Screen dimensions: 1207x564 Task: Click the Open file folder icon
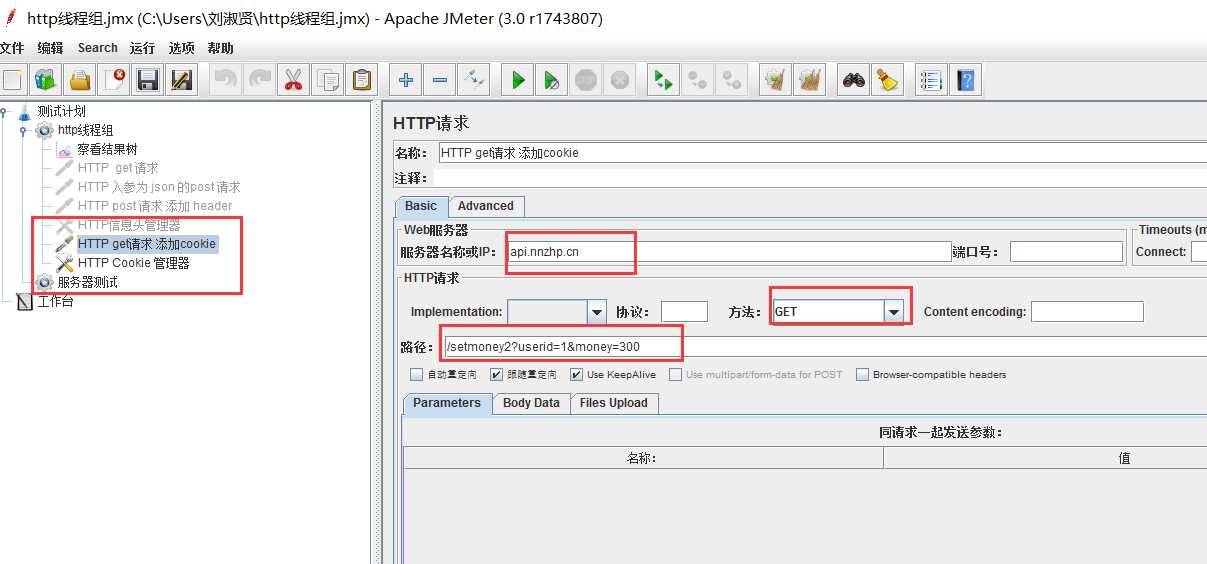(80, 80)
